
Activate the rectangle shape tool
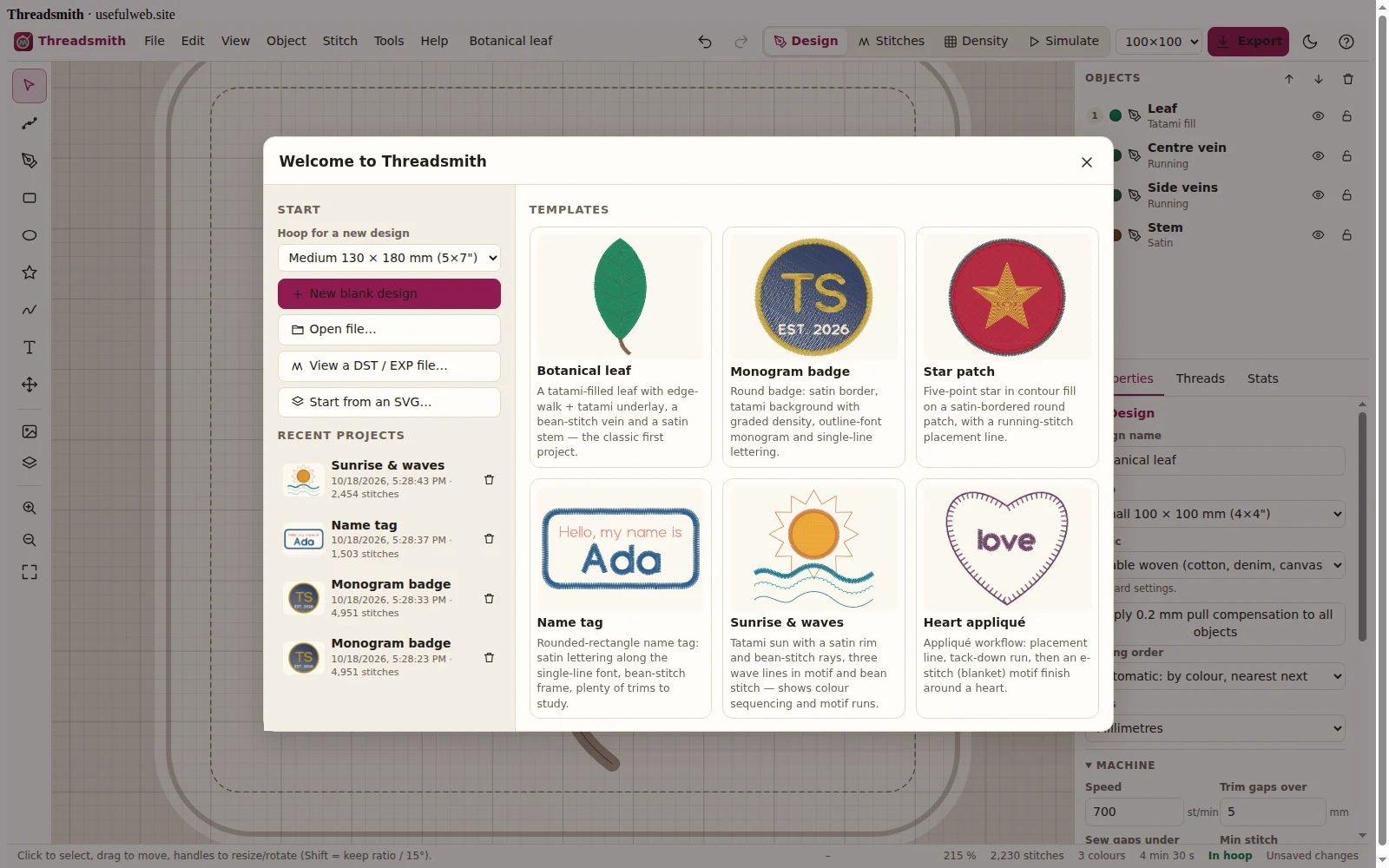click(x=30, y=198)
